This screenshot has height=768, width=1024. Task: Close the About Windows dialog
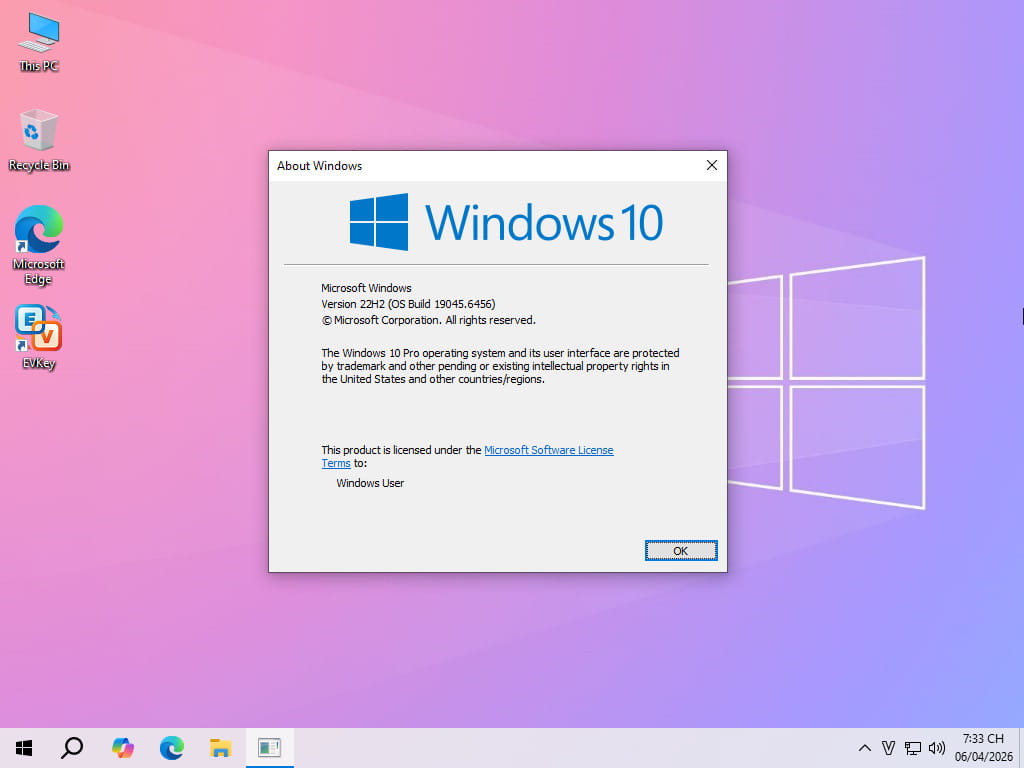[712, 165]
